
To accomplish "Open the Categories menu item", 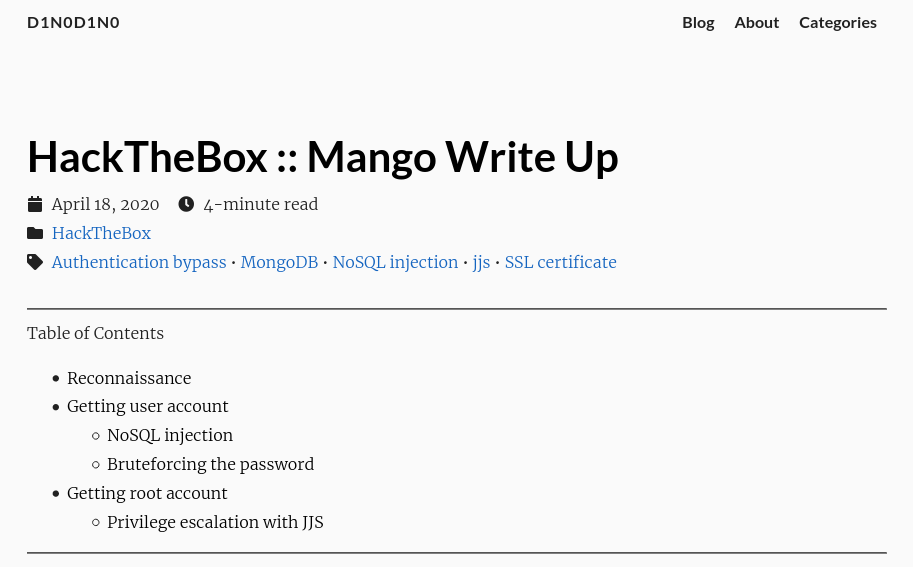I will pyautogui.click(x=837, y=23).
